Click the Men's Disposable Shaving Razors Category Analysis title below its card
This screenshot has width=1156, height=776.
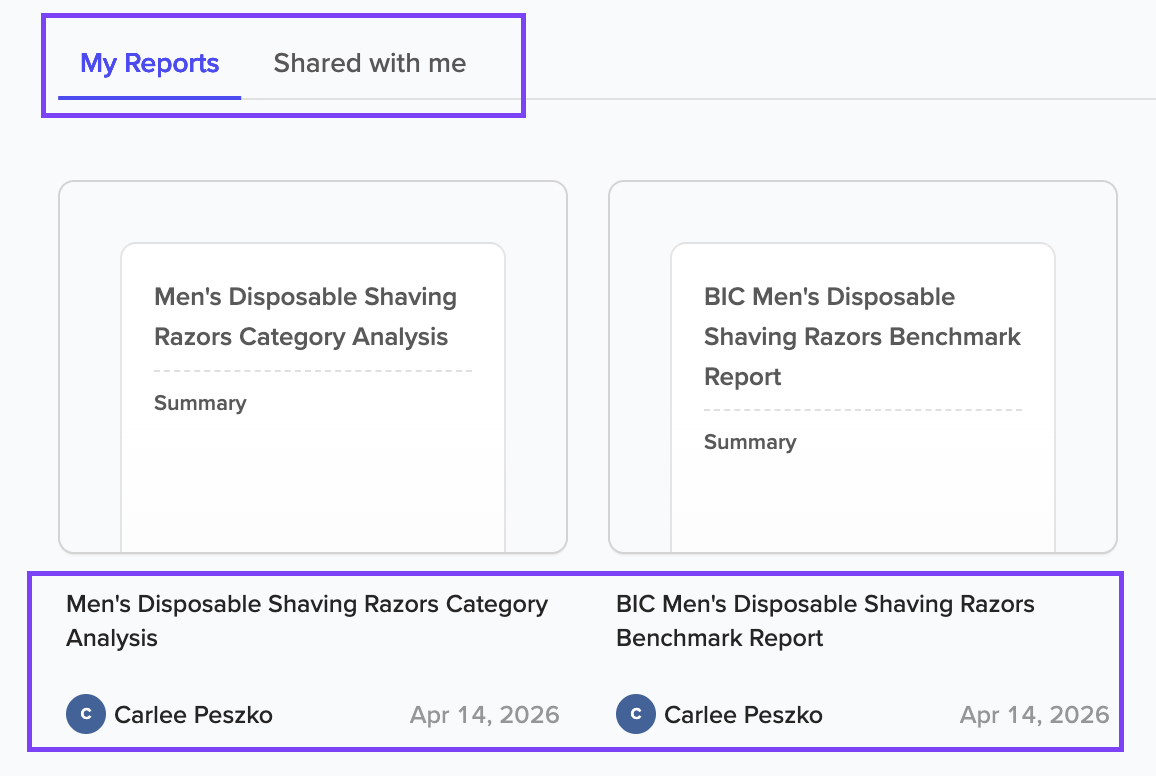click(x=307, y=621)
